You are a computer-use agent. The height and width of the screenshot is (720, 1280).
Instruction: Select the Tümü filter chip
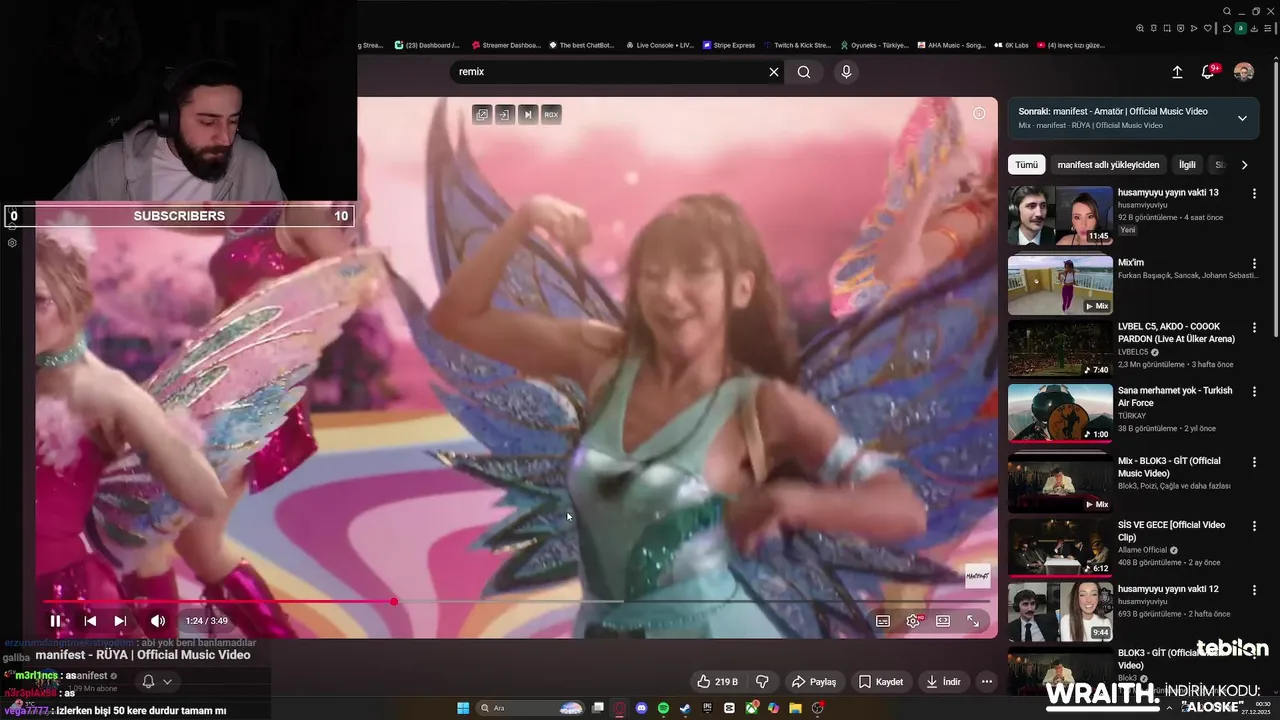coord(1026,165)
